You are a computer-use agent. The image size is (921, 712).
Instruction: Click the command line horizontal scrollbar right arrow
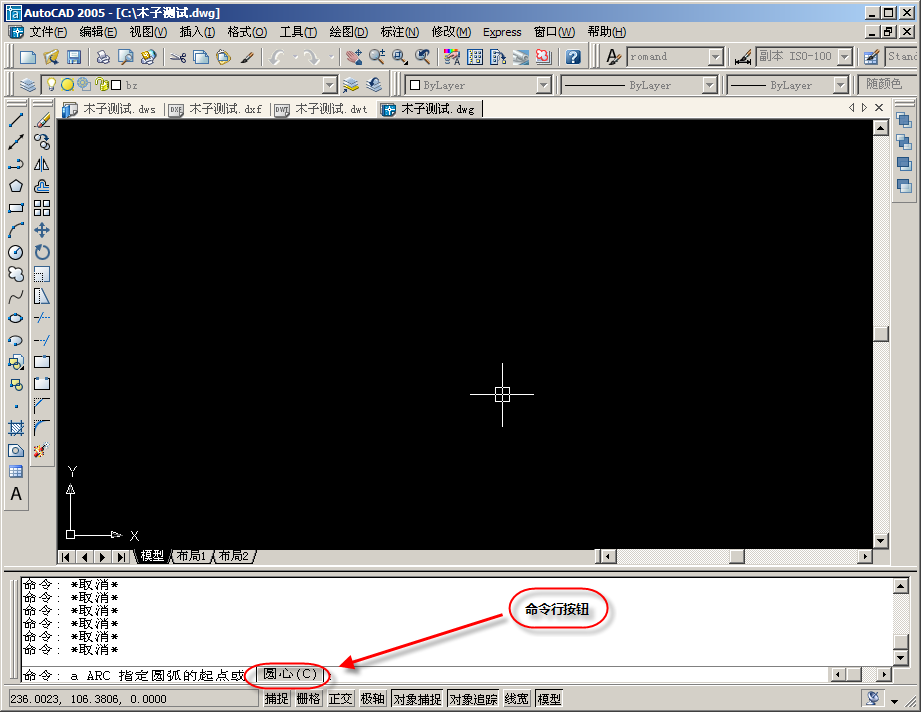pos(883,675)
